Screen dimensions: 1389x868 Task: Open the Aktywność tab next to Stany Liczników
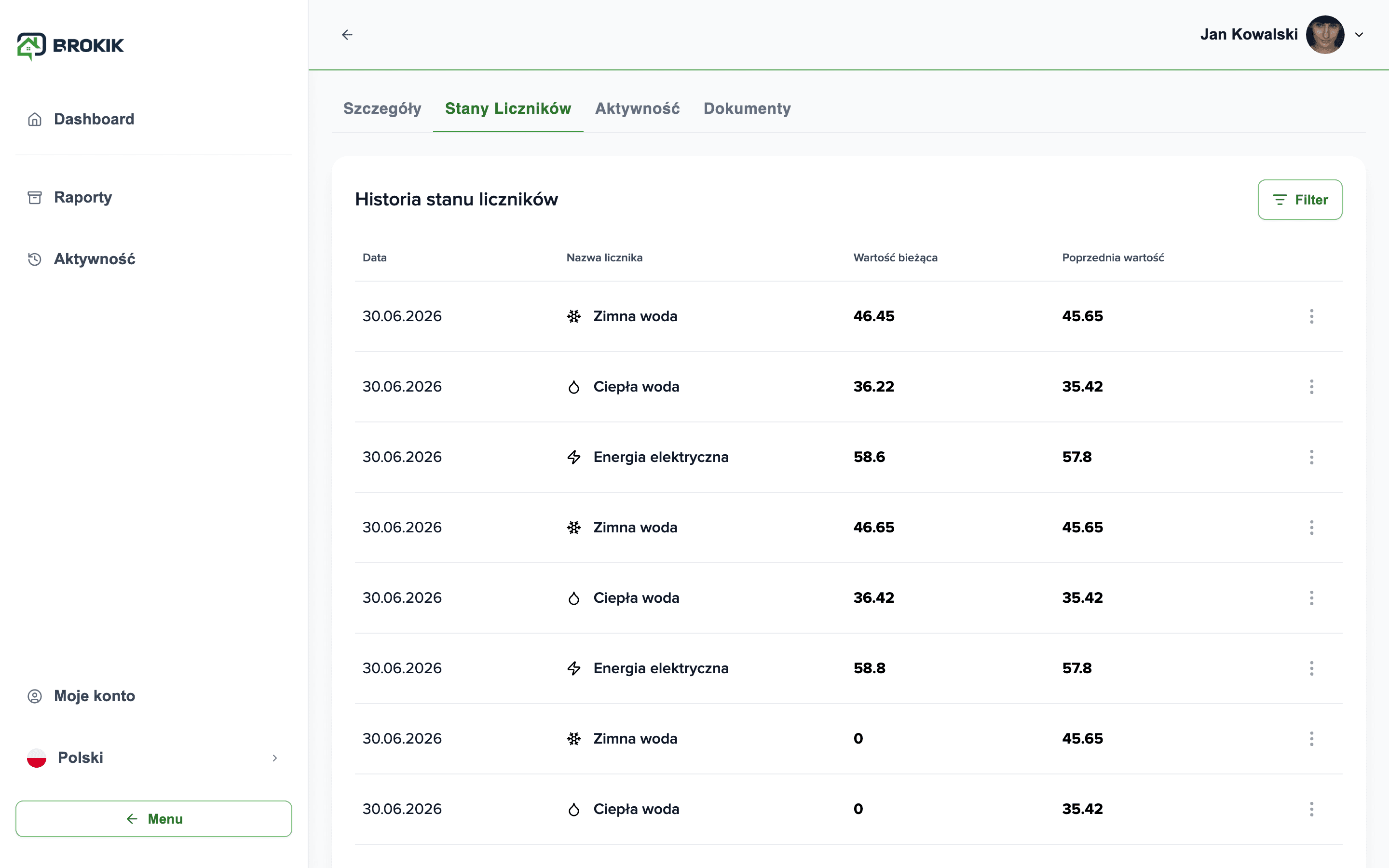coord(637,108)
